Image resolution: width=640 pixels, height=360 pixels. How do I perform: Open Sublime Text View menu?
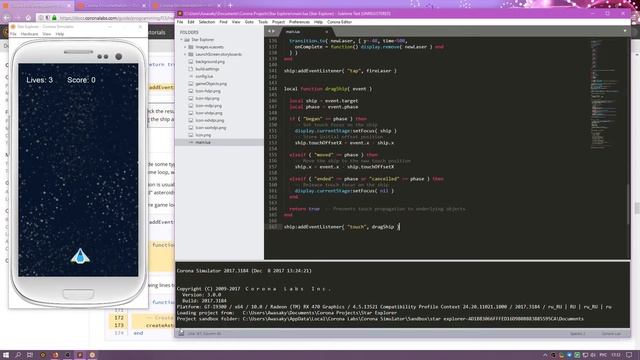click(236, 22)
